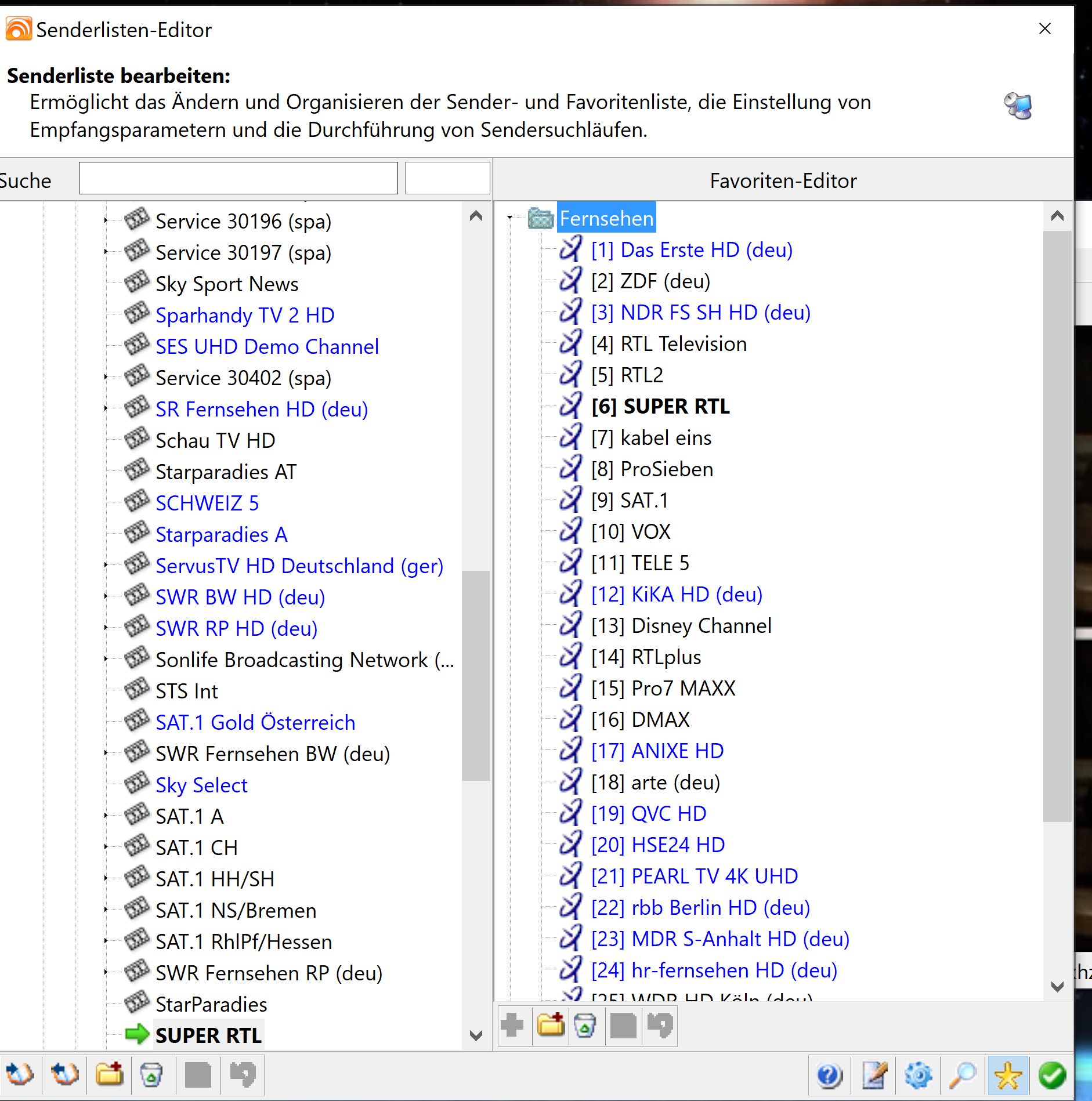
Task: Click the network computers icon at top right
Action: pyautogui.click(x=1018, y=106)
